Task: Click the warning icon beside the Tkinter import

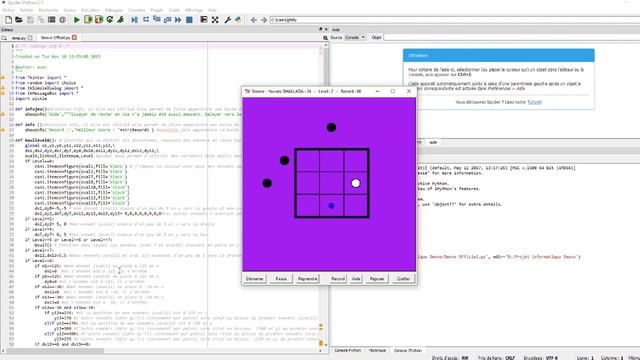Action: click(x=2, y=77)
